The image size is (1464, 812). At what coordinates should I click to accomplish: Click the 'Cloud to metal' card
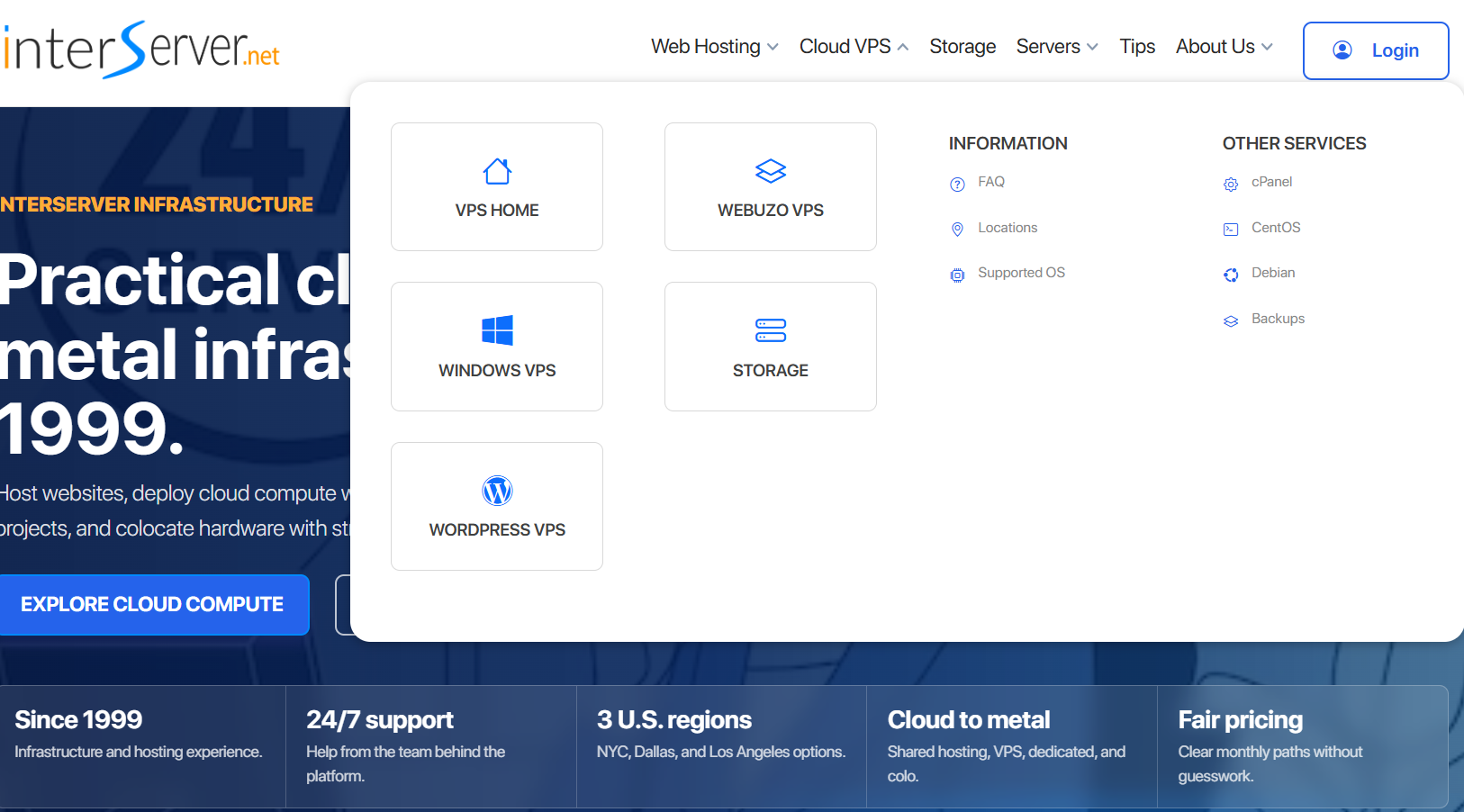click(1012, 746)
